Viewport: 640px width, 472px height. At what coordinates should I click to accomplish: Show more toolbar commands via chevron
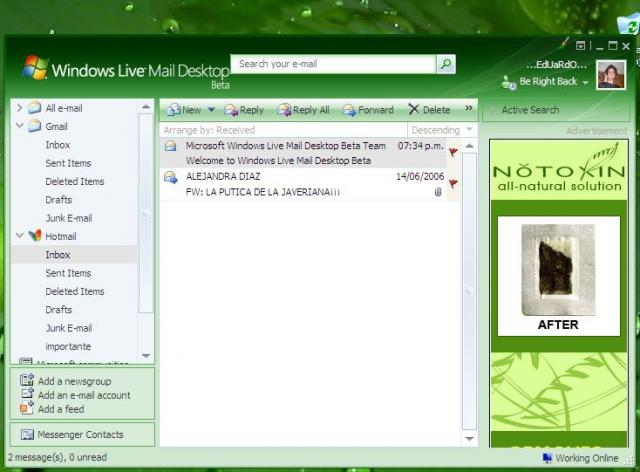coord(469,108)
